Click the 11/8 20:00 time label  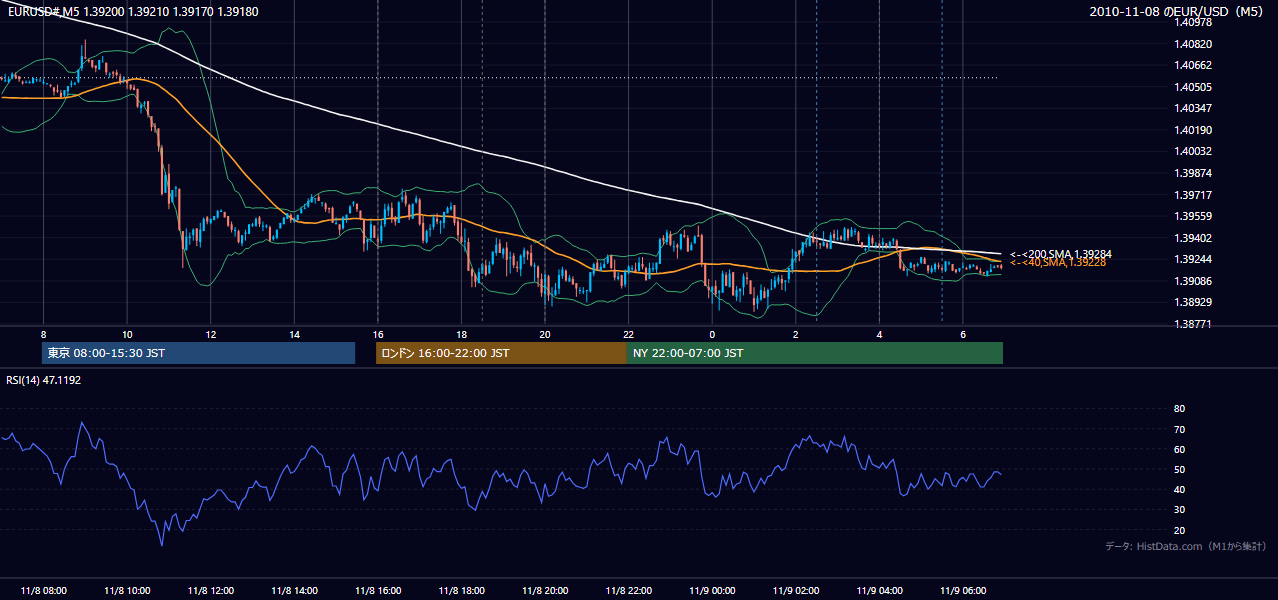pyautogui.click(x=544, y=591)
